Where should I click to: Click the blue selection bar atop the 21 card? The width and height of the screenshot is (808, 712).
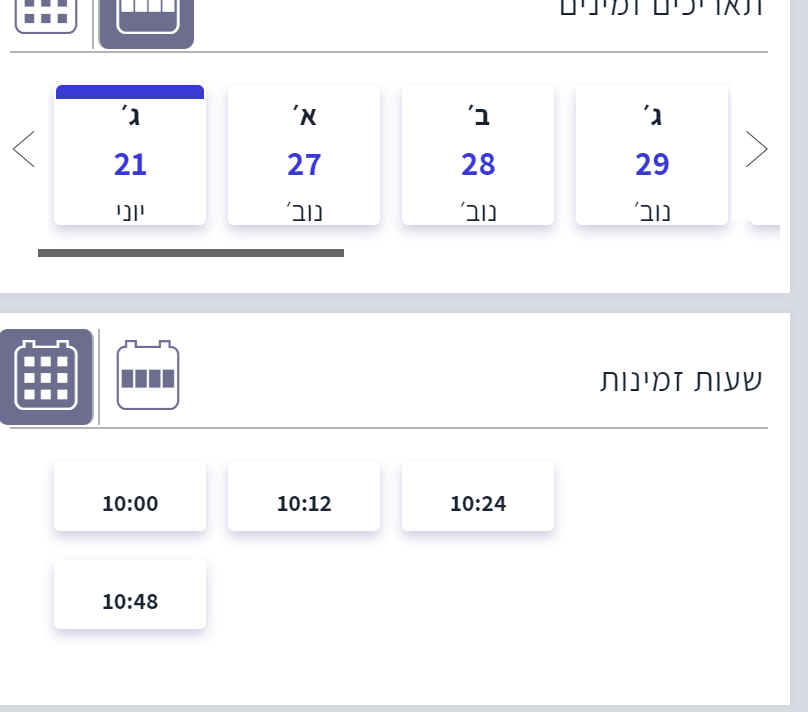130,92
